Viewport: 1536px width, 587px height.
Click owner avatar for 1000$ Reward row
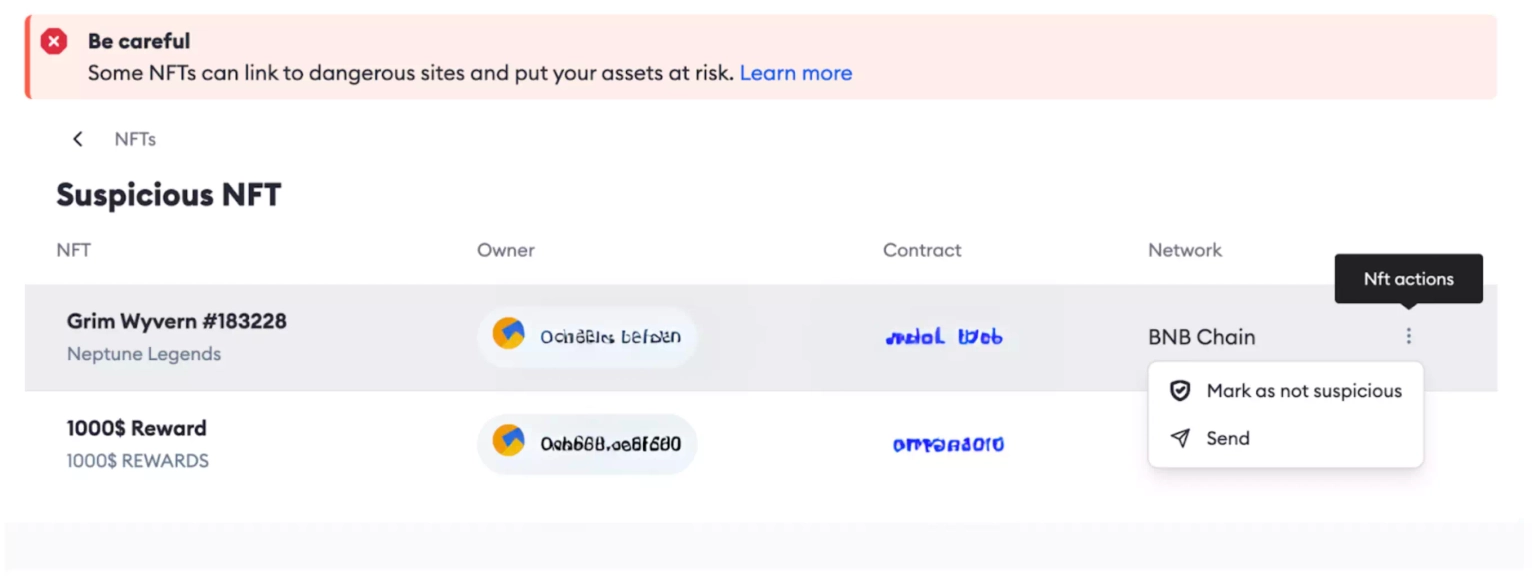[x=508, y=441]
